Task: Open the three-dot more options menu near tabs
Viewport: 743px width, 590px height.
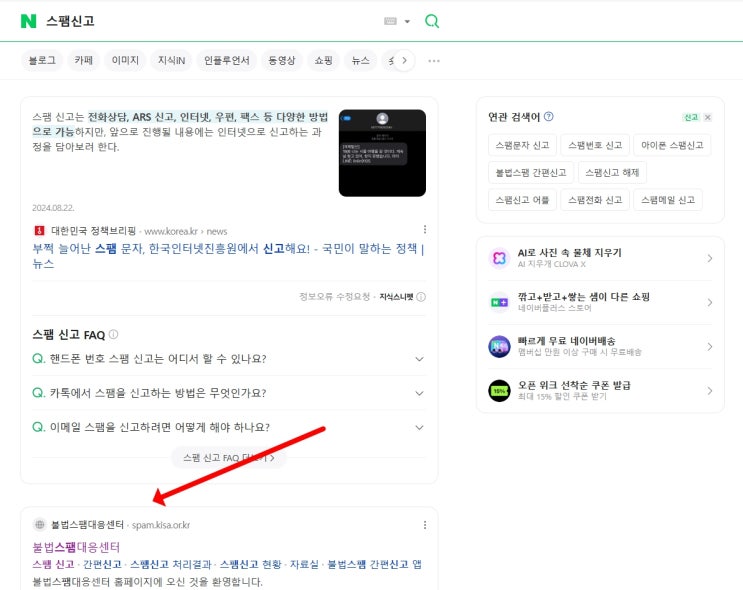Action: click(434, 61)
